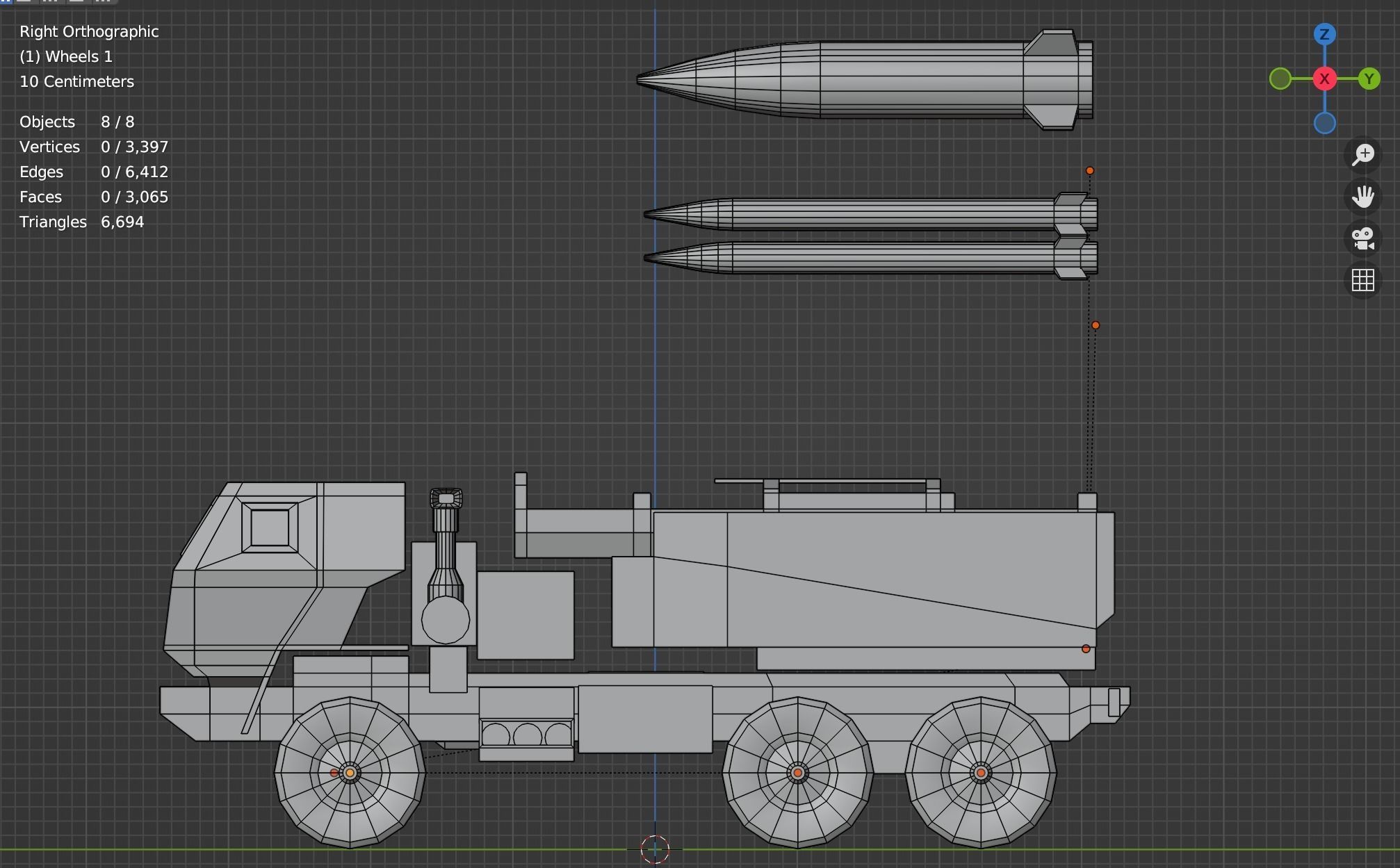The width and height of the screenshot is (1400, 868).
Task: Click the green negative-Y sphere on the gizmo
Action: pos(1281,79)
